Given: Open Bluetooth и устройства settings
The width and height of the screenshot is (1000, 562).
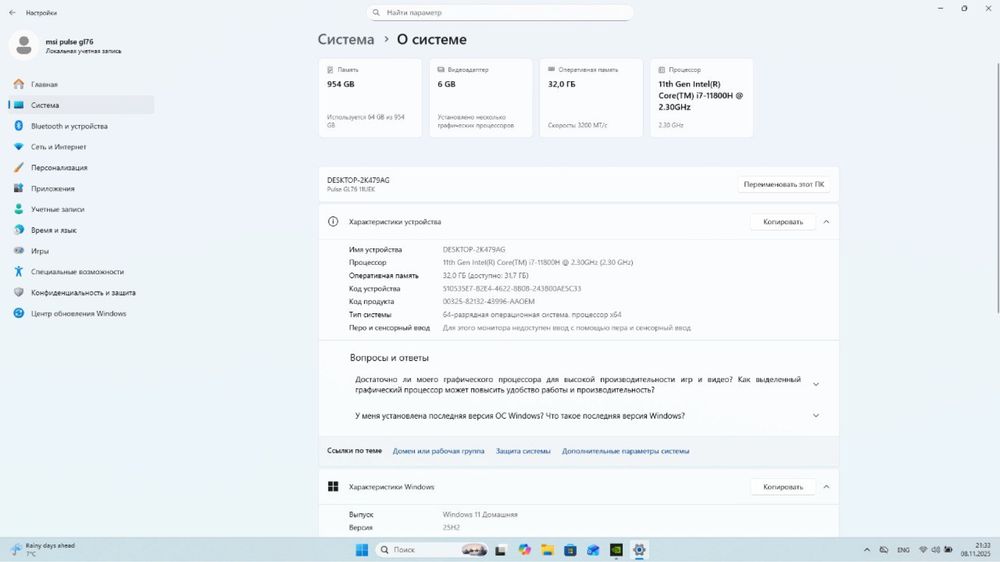Looking at the screenshot, I should (81, 126).
